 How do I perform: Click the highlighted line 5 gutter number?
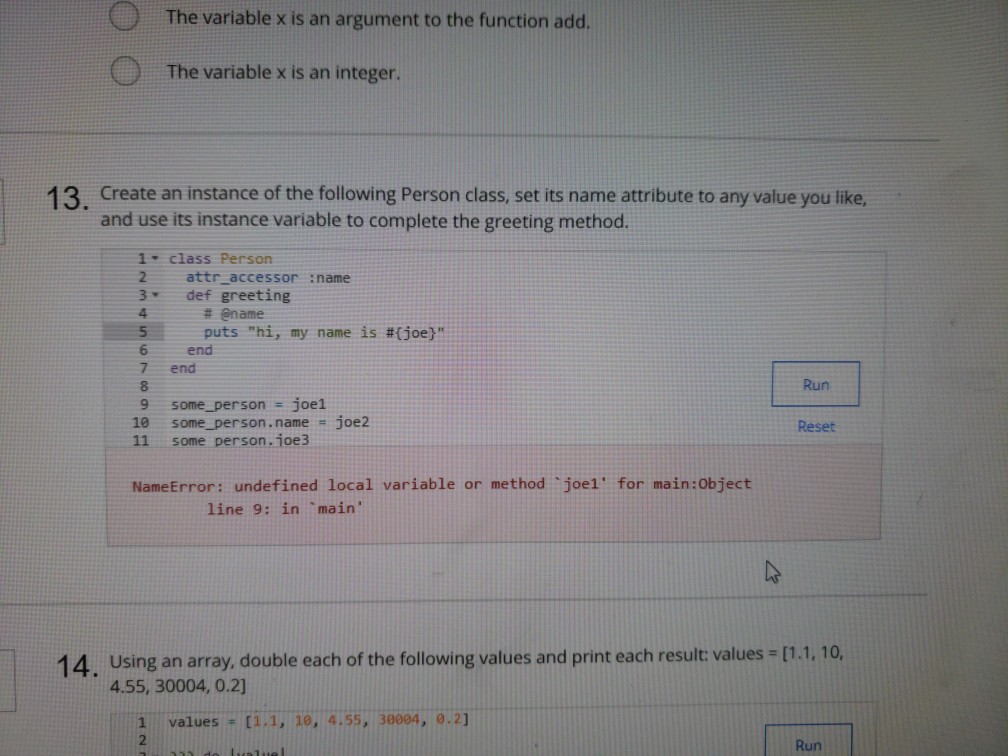pyautogui.click(x=141, y=331)
